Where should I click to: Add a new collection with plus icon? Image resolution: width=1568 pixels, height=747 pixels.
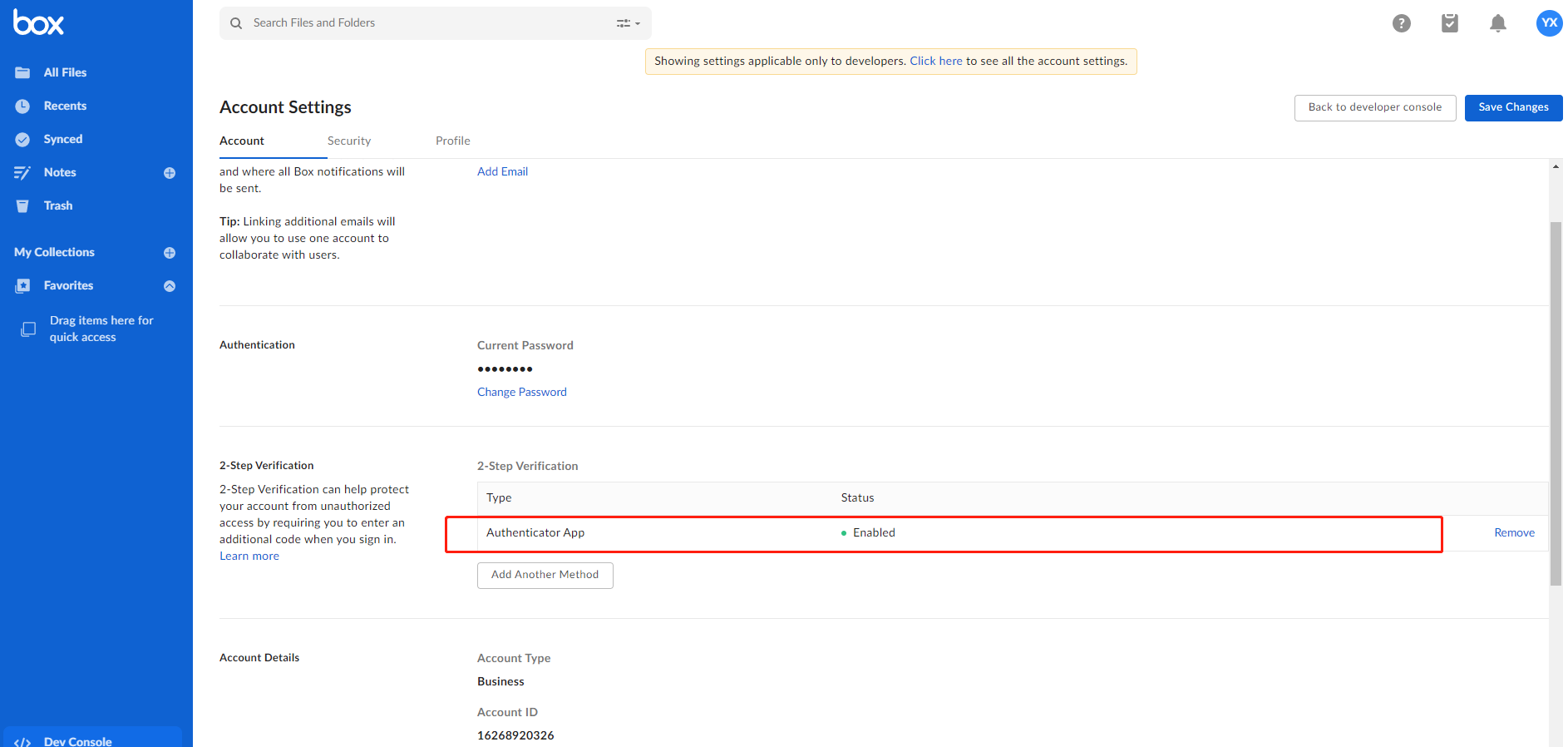tap(170, 253)
